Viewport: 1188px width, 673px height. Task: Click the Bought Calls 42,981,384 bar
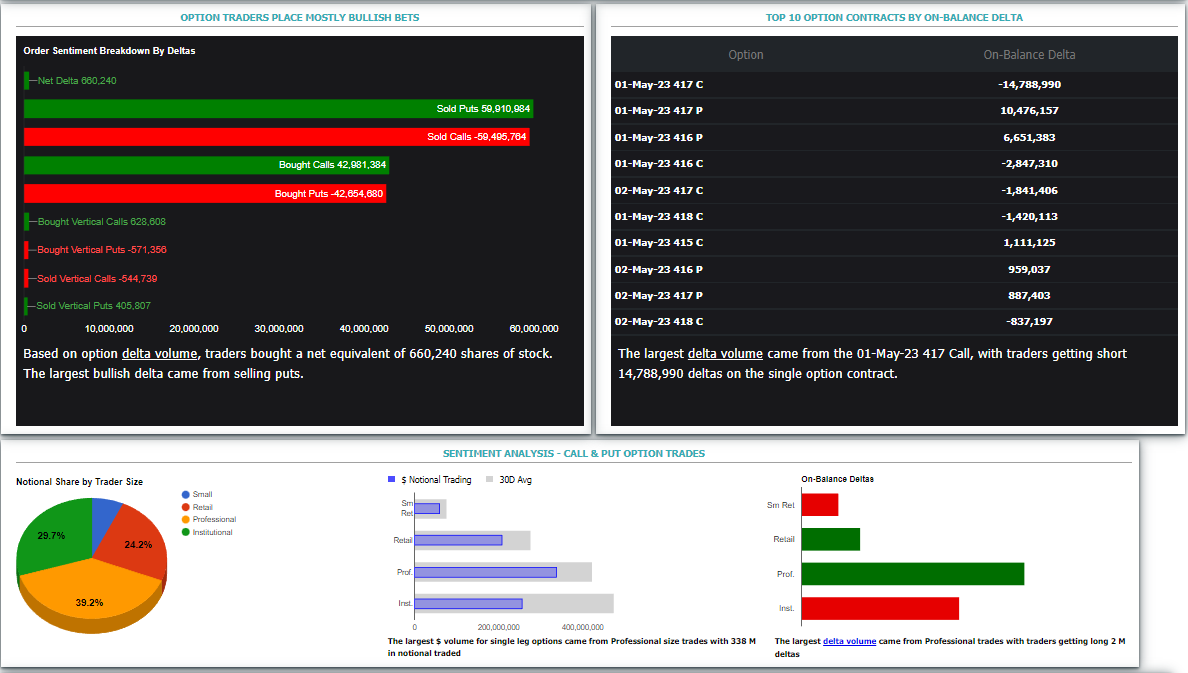tap(206, 164)
